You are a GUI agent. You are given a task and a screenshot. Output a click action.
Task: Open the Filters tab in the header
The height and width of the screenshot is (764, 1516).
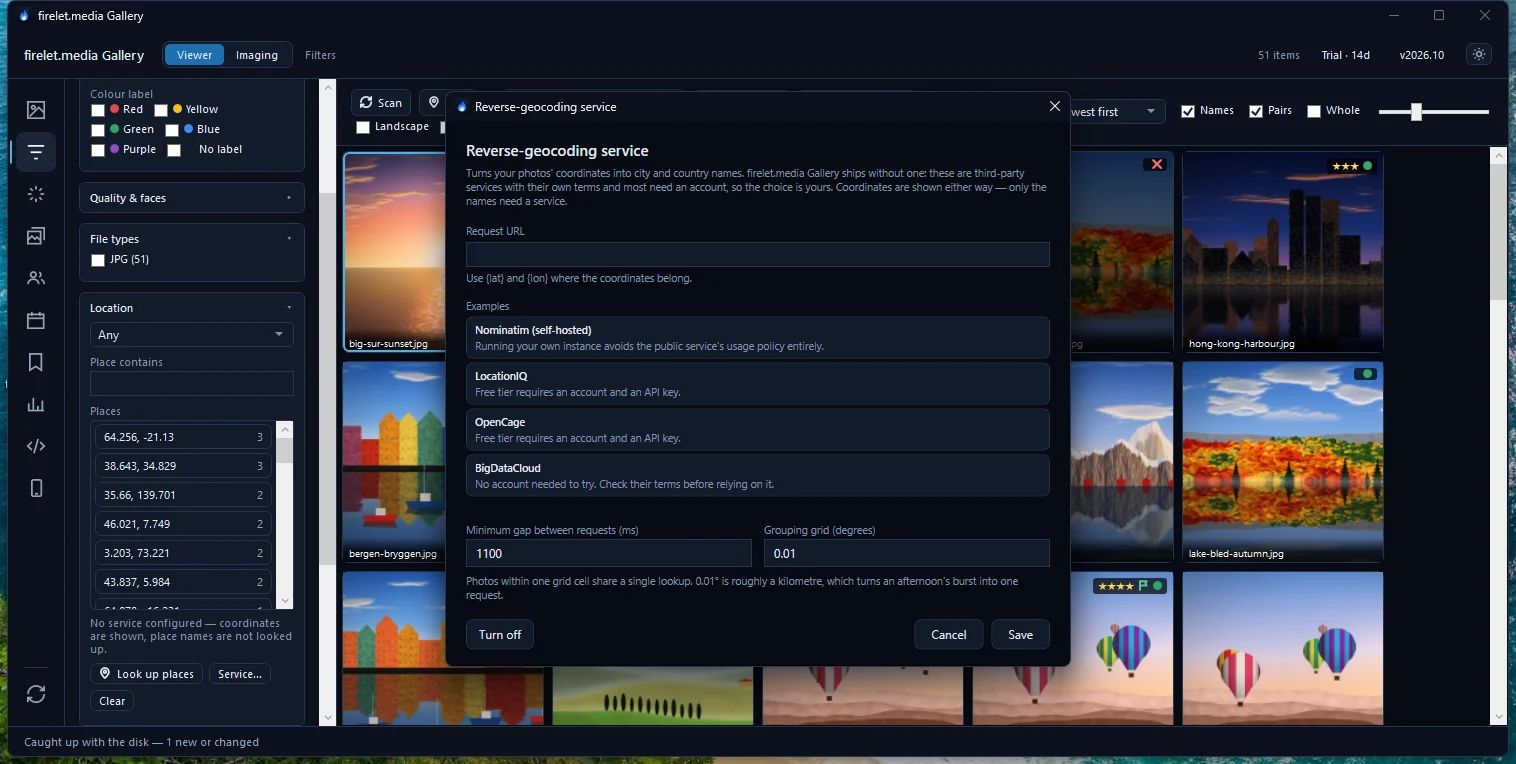coord(320,55)
